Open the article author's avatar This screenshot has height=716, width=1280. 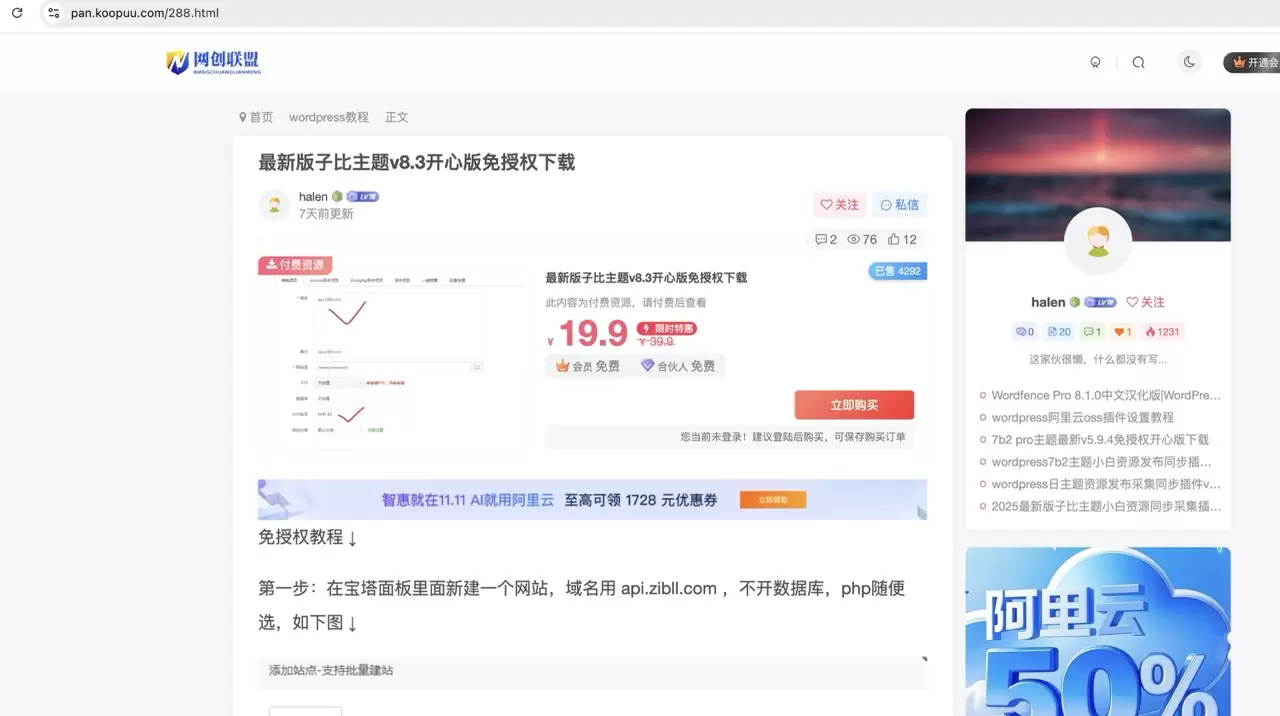pos(274,204)
